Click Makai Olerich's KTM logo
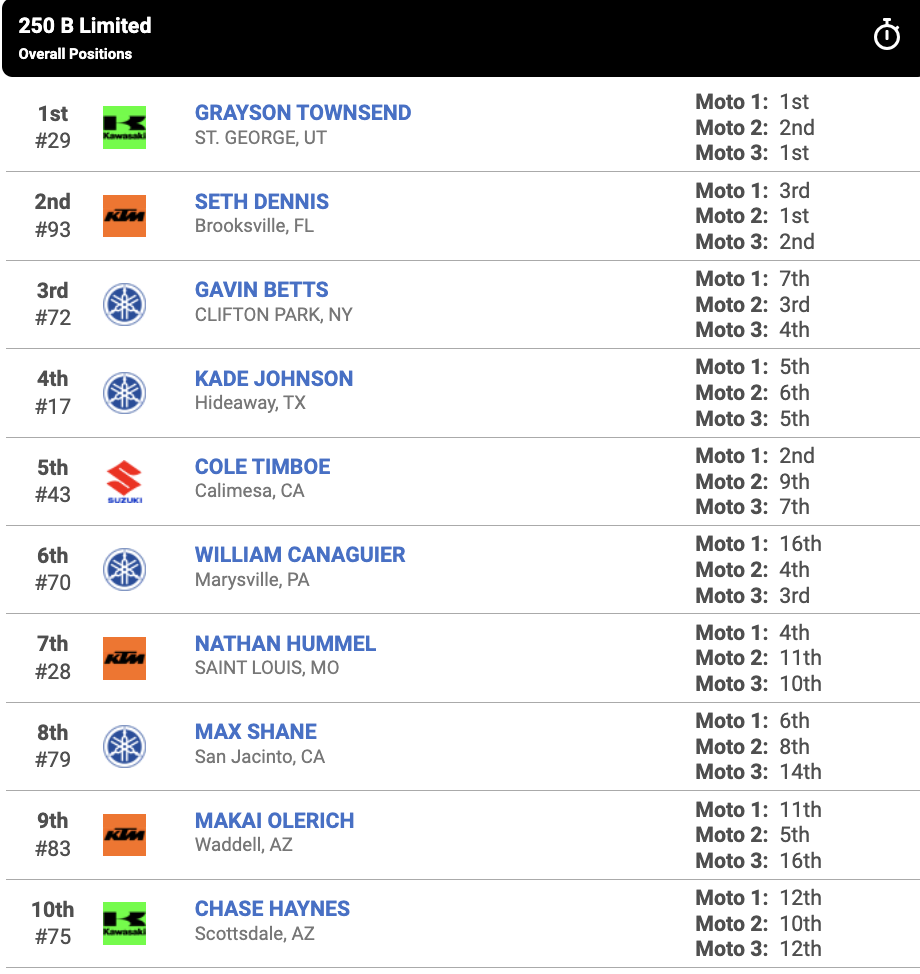This screenshot has width=920, height=974. (x=125, y=835)
